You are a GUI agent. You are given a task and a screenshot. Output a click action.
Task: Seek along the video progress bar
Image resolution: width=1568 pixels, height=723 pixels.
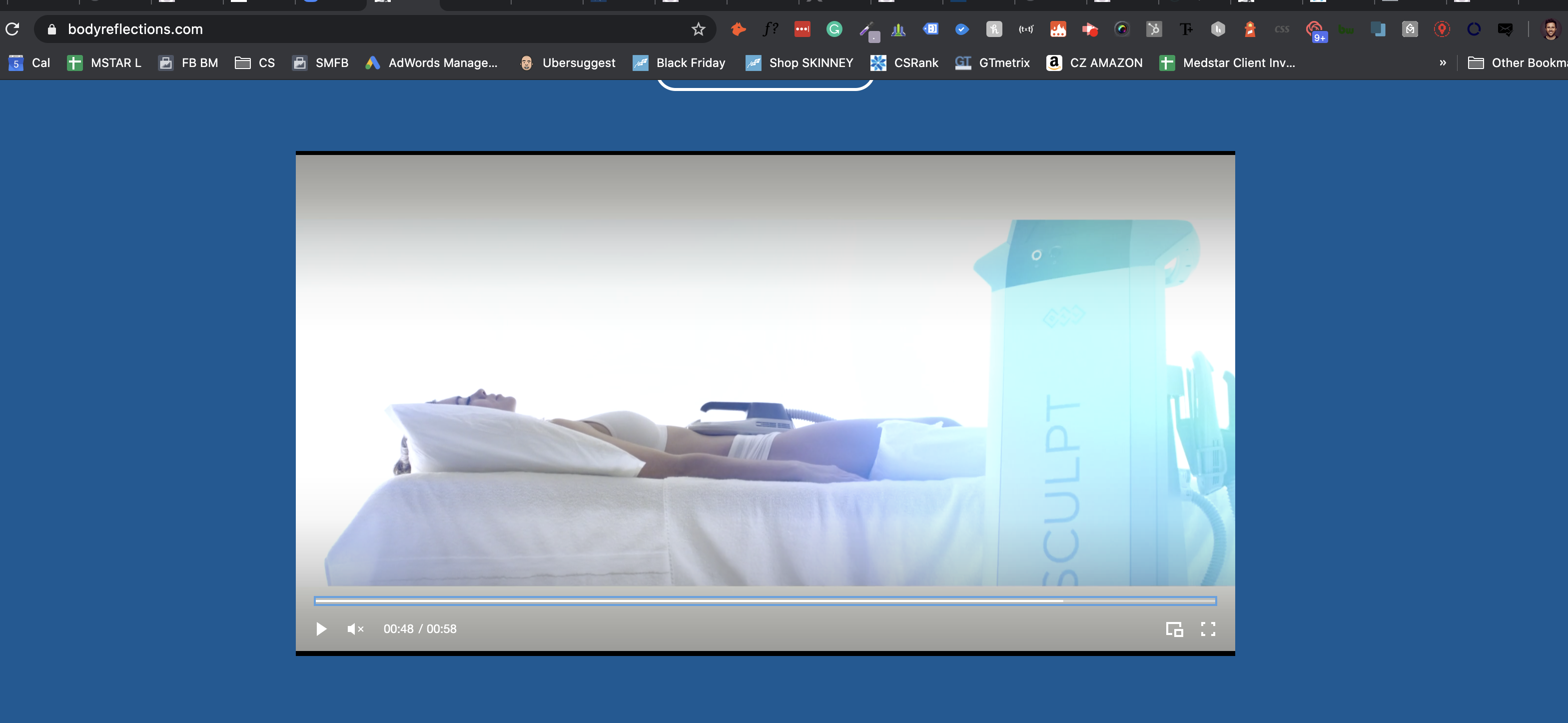[765, 600]
